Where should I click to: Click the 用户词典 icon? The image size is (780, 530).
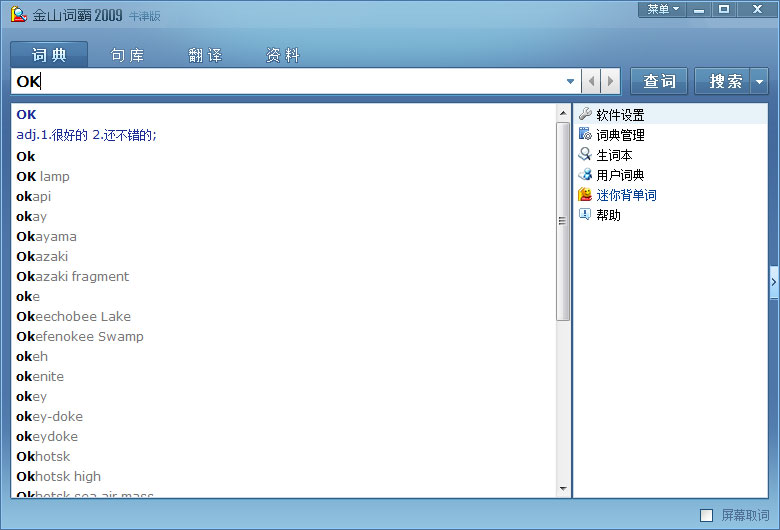click(585, 175)
